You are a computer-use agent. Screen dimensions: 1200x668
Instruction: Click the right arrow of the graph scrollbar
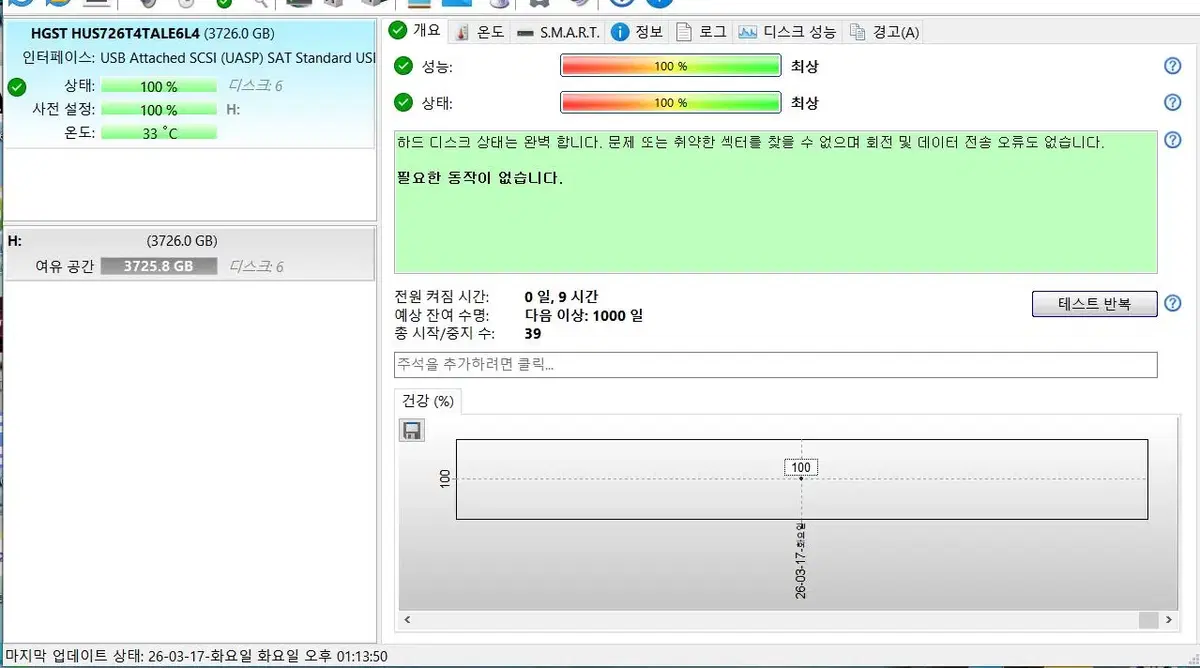(x=1167, y=619)
